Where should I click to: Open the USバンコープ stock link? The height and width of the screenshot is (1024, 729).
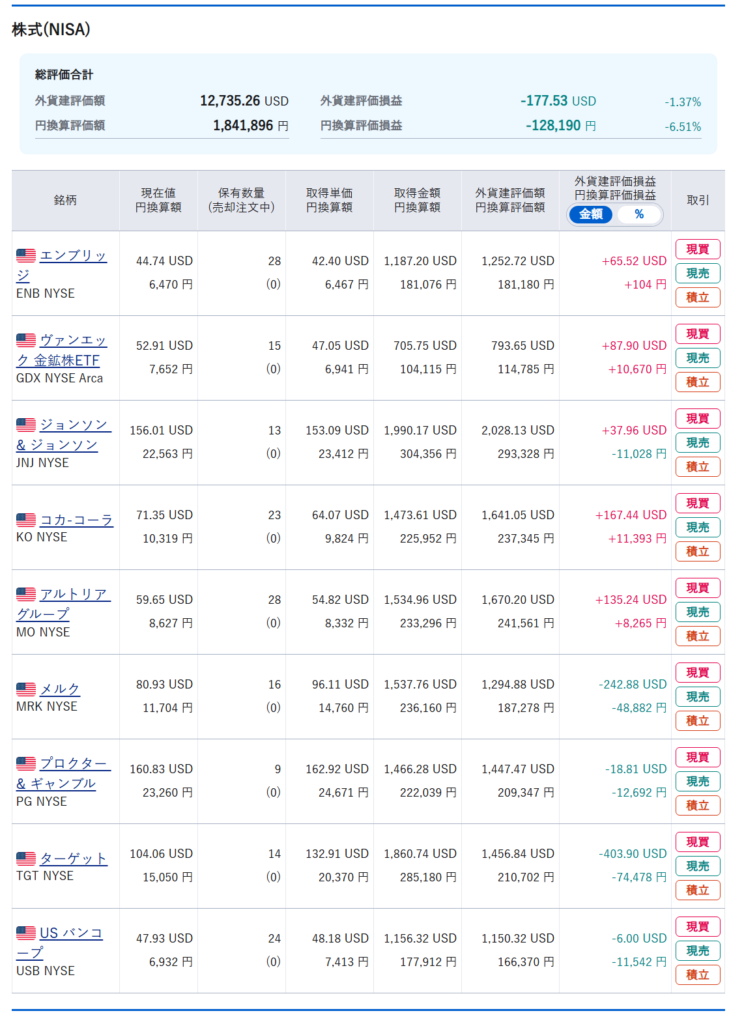(x=60, y=942)
